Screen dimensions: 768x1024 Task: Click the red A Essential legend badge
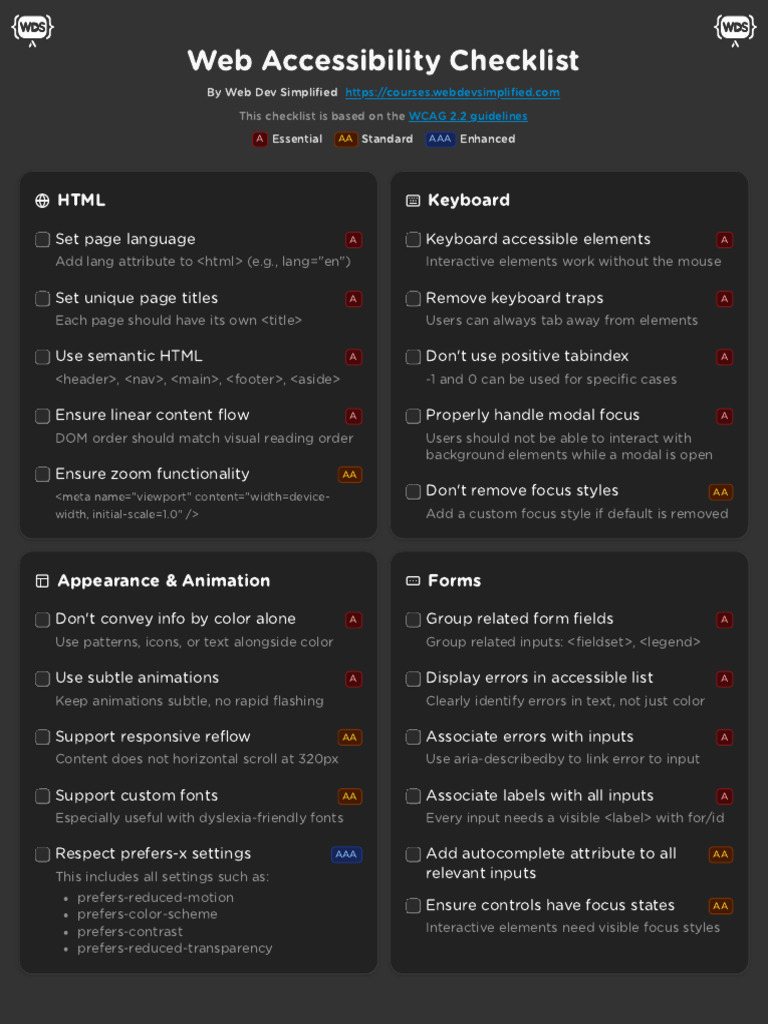(x=260, y=140)
